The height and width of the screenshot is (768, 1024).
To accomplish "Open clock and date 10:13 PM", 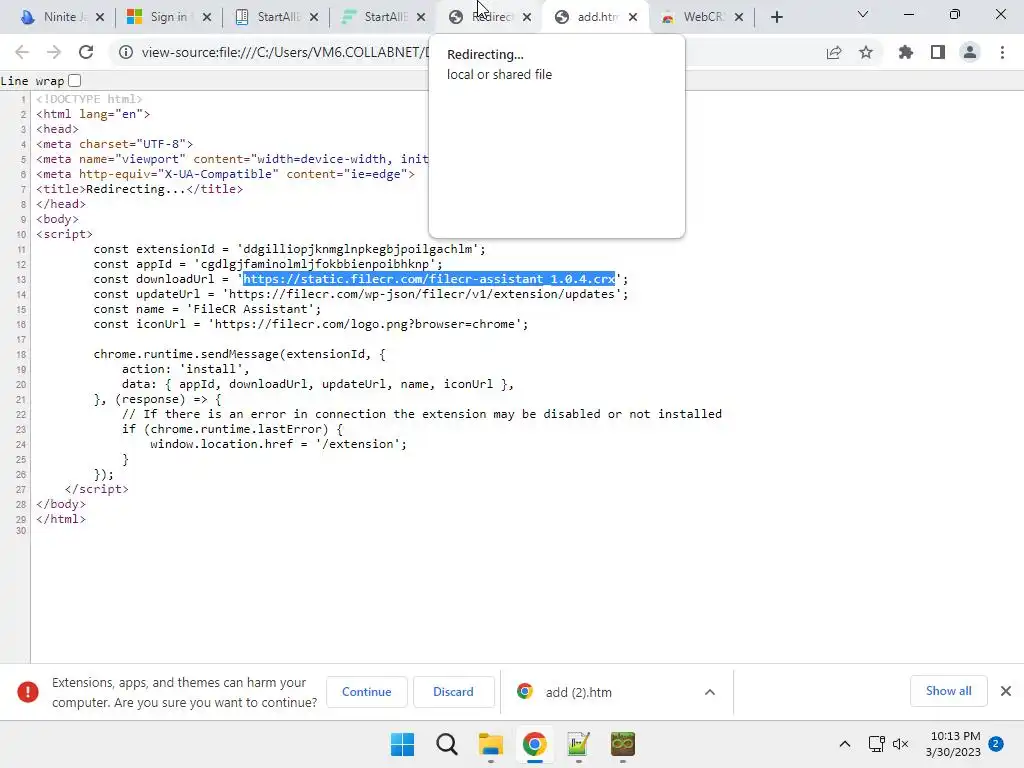I will pos(953,744).
